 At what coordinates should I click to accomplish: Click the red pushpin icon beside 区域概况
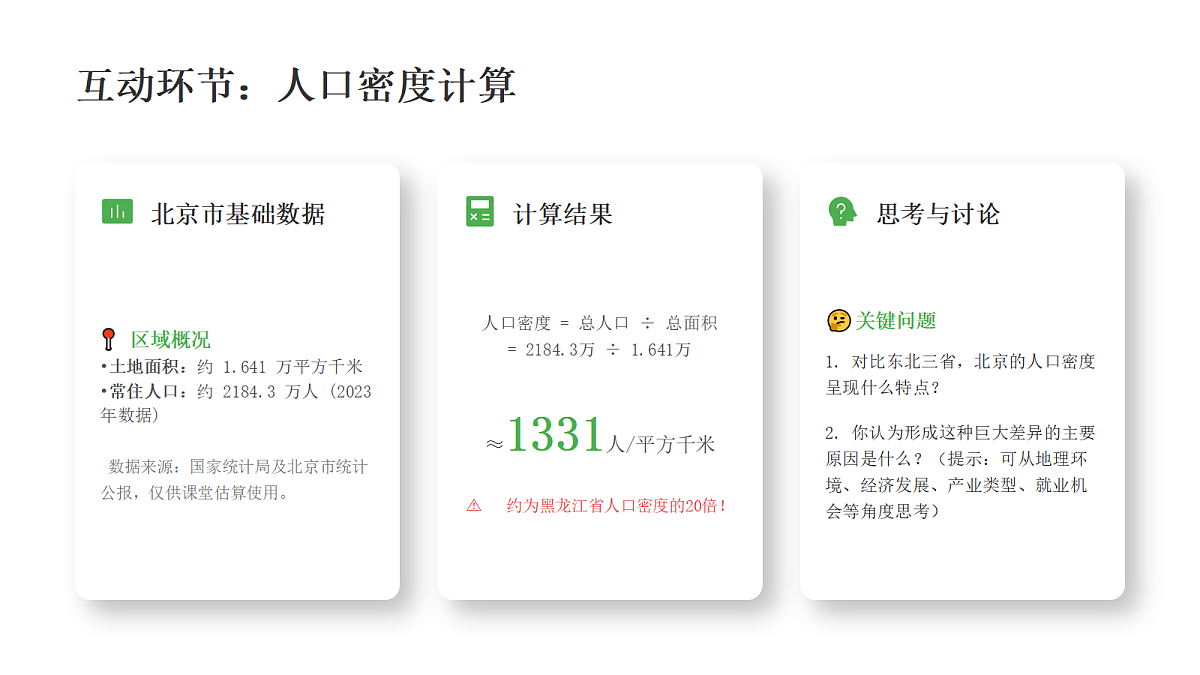pyautogui.click(x=109, y=339)
